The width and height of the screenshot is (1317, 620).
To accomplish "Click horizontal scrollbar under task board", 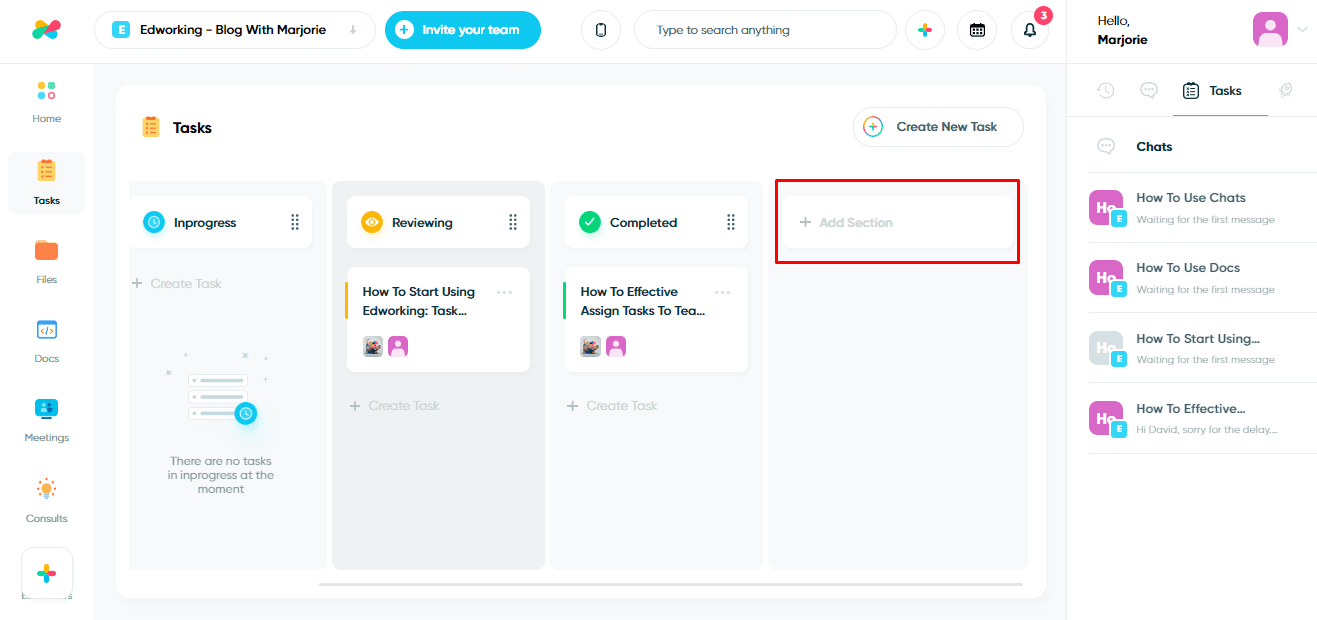I will [671, 584].
